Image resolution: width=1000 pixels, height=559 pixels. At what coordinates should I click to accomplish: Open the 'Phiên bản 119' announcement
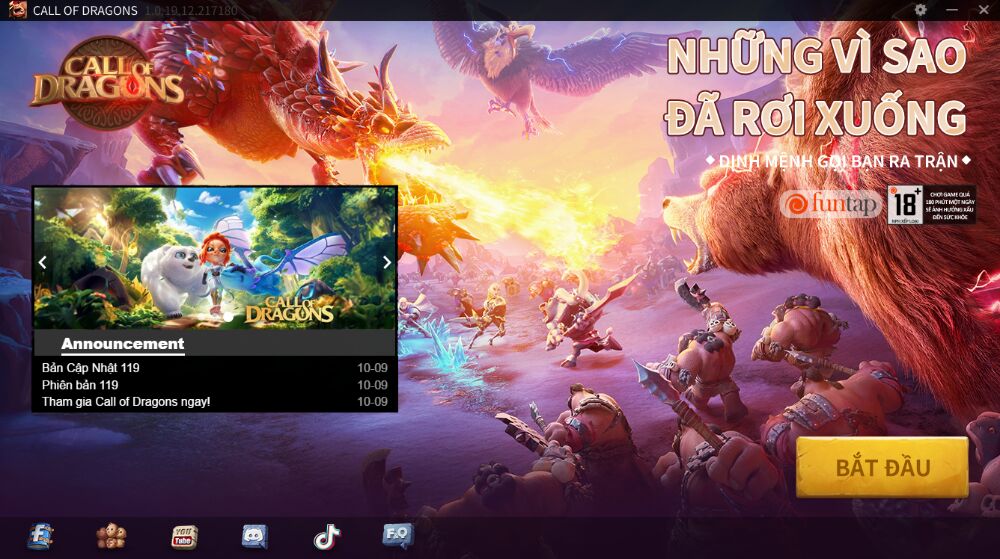[80, 385]
